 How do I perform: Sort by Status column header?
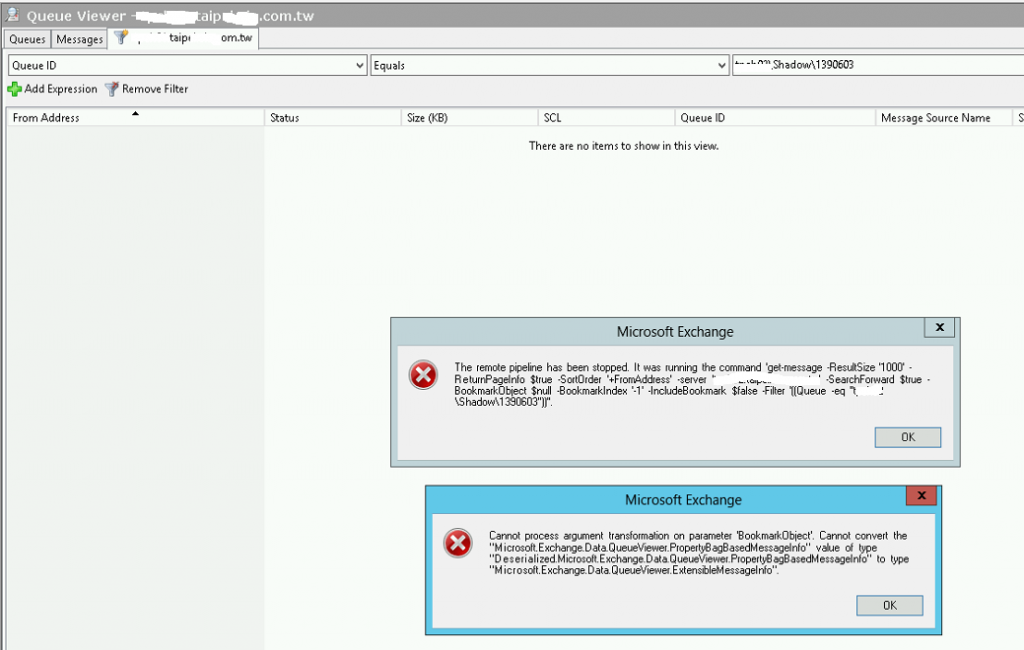point(332,118)
